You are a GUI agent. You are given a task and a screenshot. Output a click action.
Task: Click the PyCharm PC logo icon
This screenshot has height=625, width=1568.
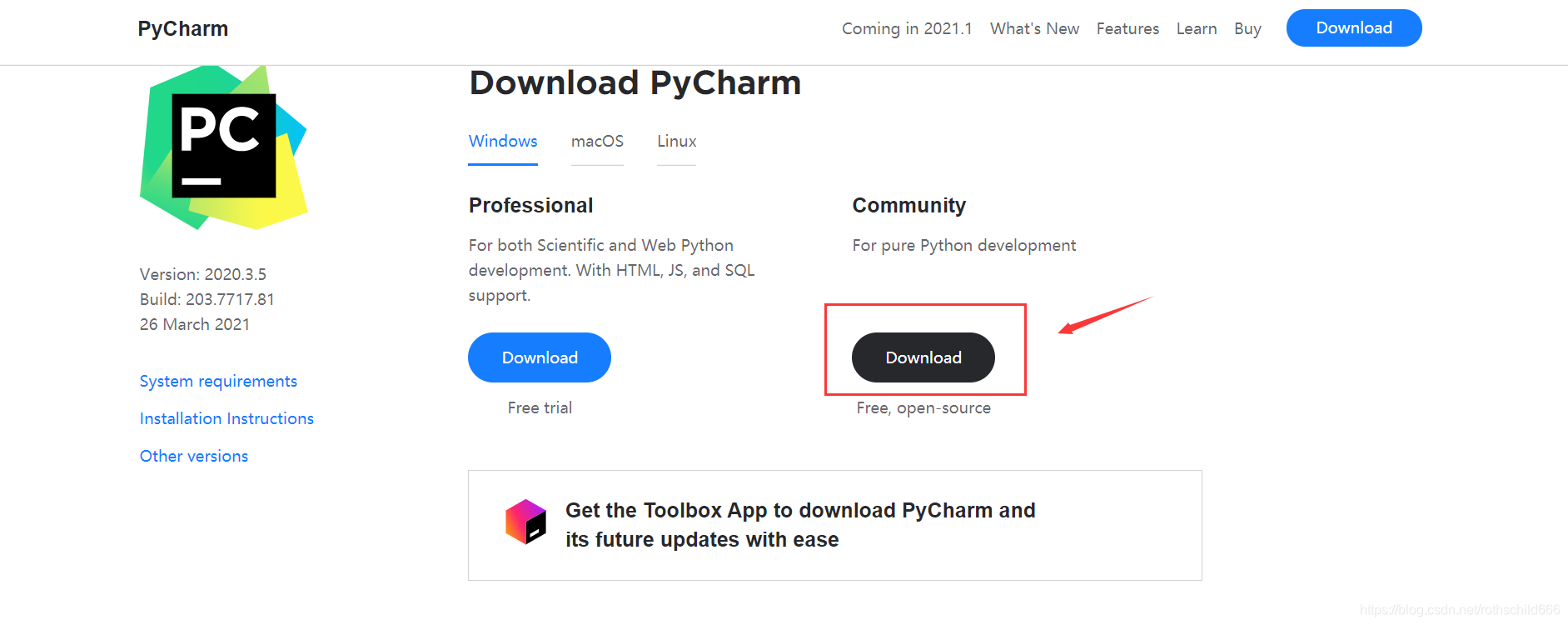point(223,147)
